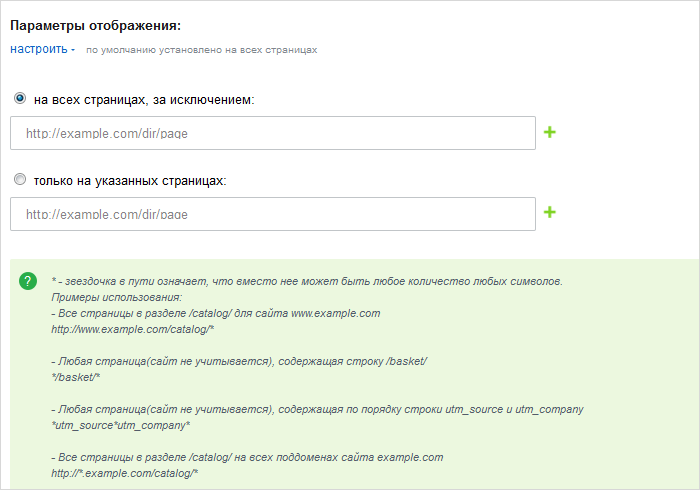Focus the URL field under 'только на указанных страницах'
The width and height of the screenshot is (700, 490).
point(273,214)
